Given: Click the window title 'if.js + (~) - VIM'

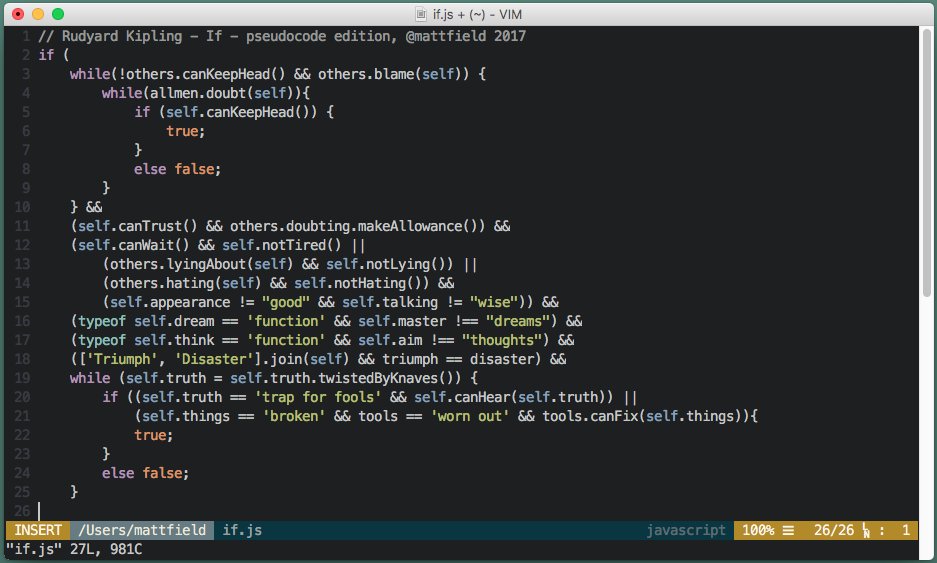Looking at the screenshot, I should [x=477, y=14].
